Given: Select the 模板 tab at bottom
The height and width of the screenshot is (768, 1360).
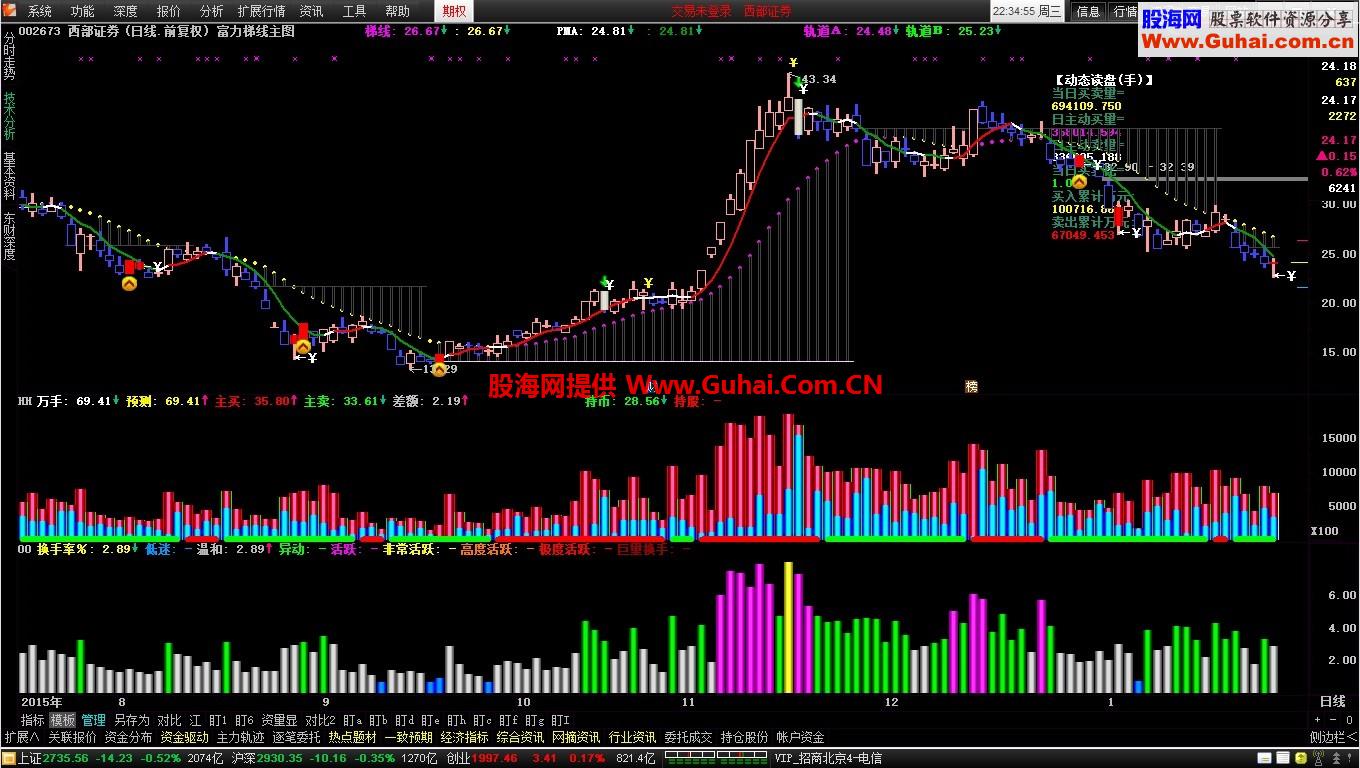Looking at the screenshot, I should coord(63,720).
